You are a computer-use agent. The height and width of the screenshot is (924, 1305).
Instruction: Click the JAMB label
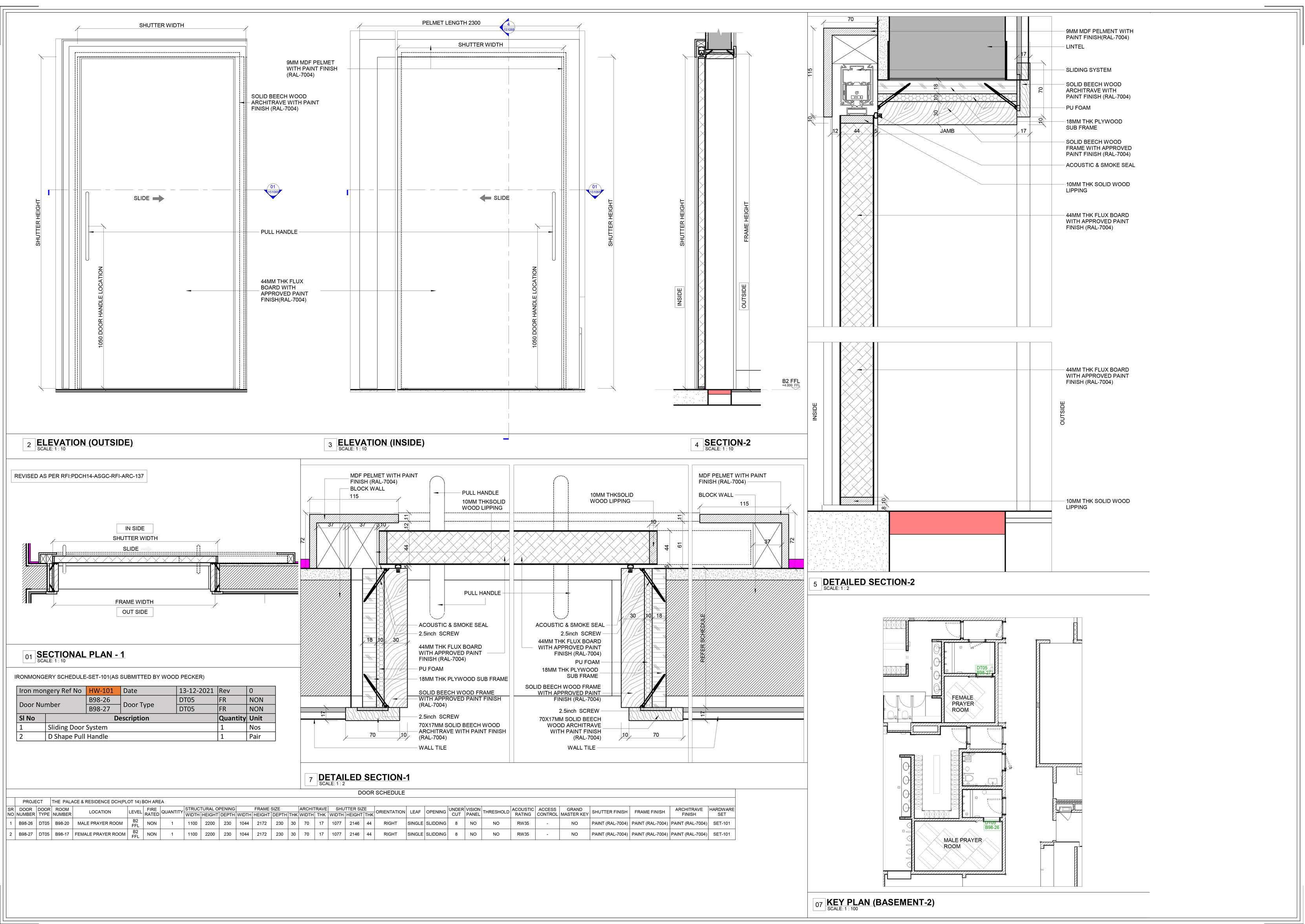(x=947, y=131)
